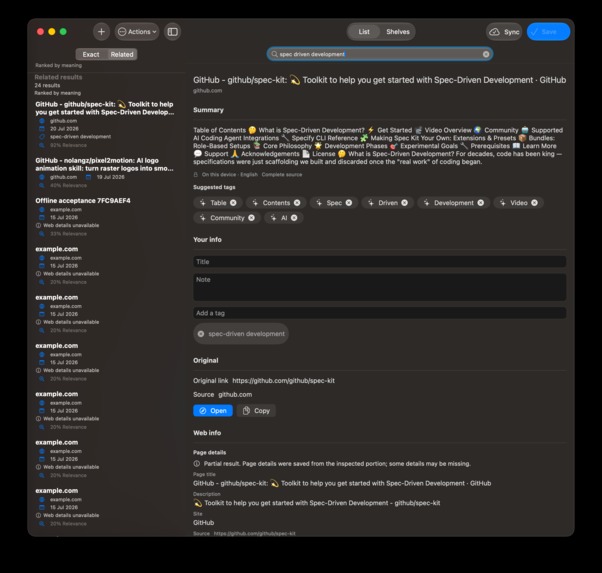Screen dimensions: 602x573
Task: Switch to the List view
Action: coord(364,32)
